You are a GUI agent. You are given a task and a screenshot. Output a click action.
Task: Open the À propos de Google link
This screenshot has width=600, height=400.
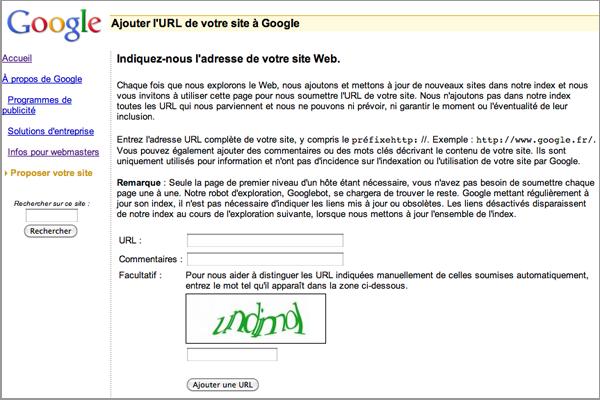coord(42,79)
